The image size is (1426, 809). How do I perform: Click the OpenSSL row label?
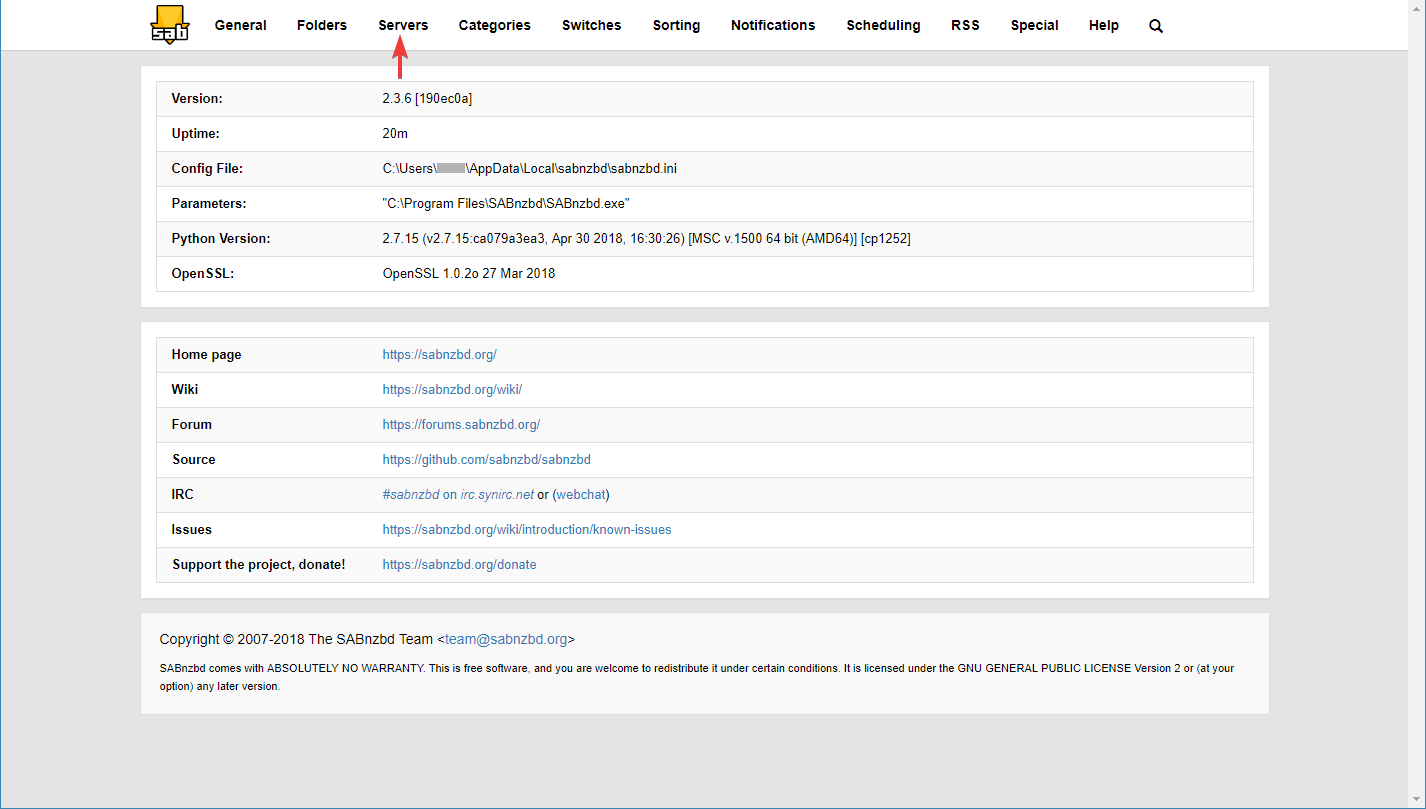click(203, 273)
